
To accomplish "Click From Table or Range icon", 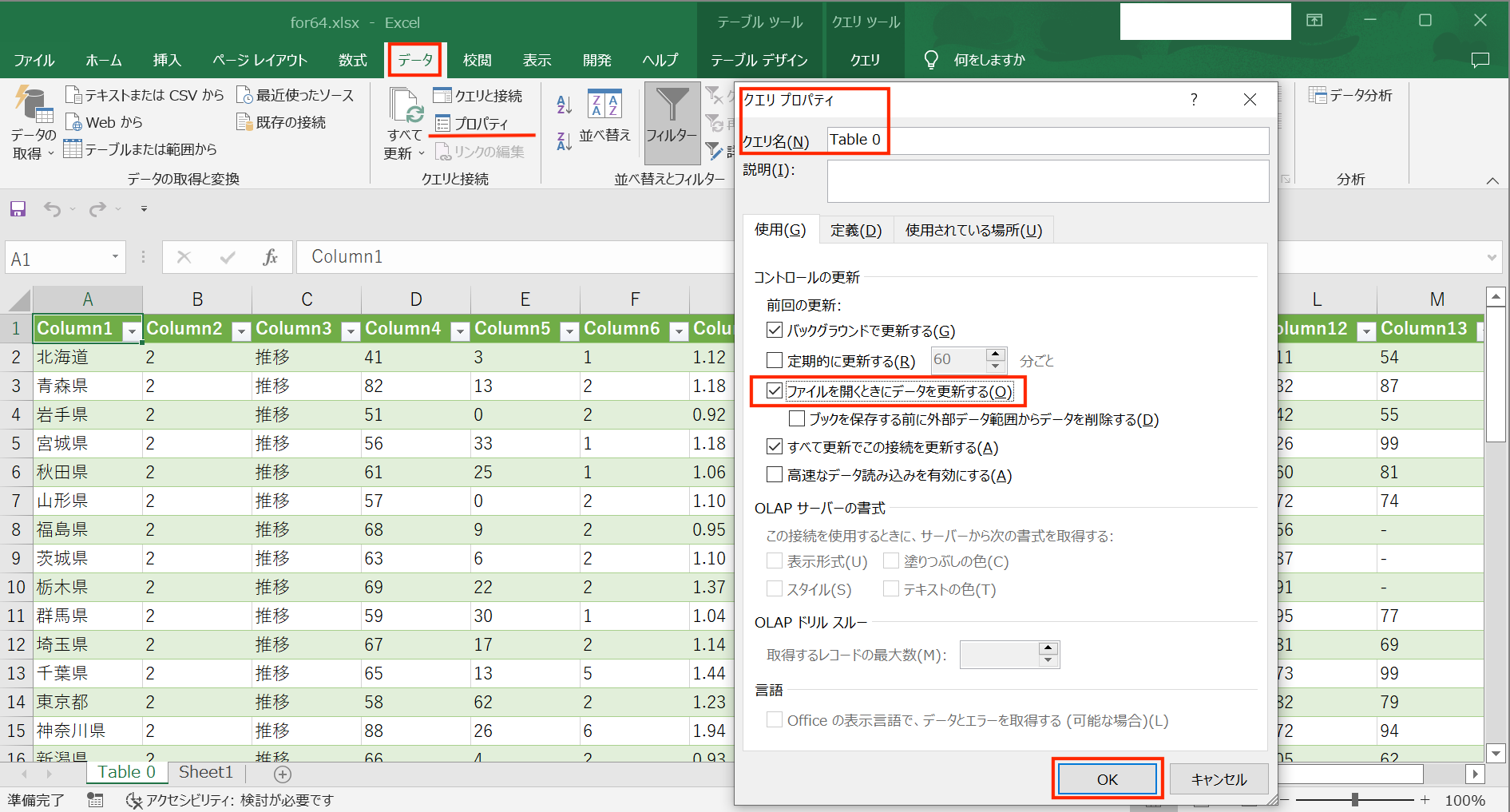I will coord(73,149).
